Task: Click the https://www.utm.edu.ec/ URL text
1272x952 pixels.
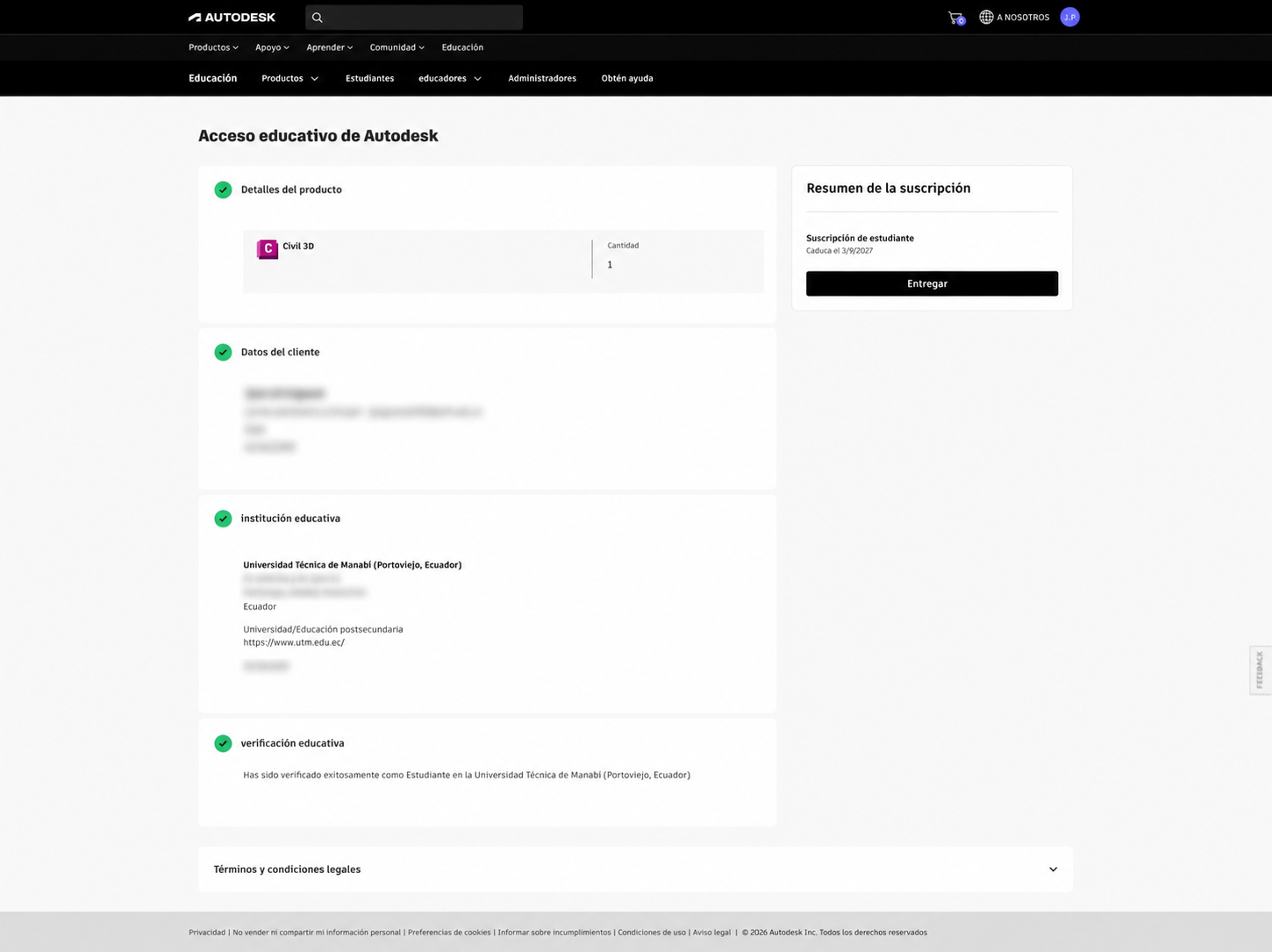Action: tap(294, 642)
